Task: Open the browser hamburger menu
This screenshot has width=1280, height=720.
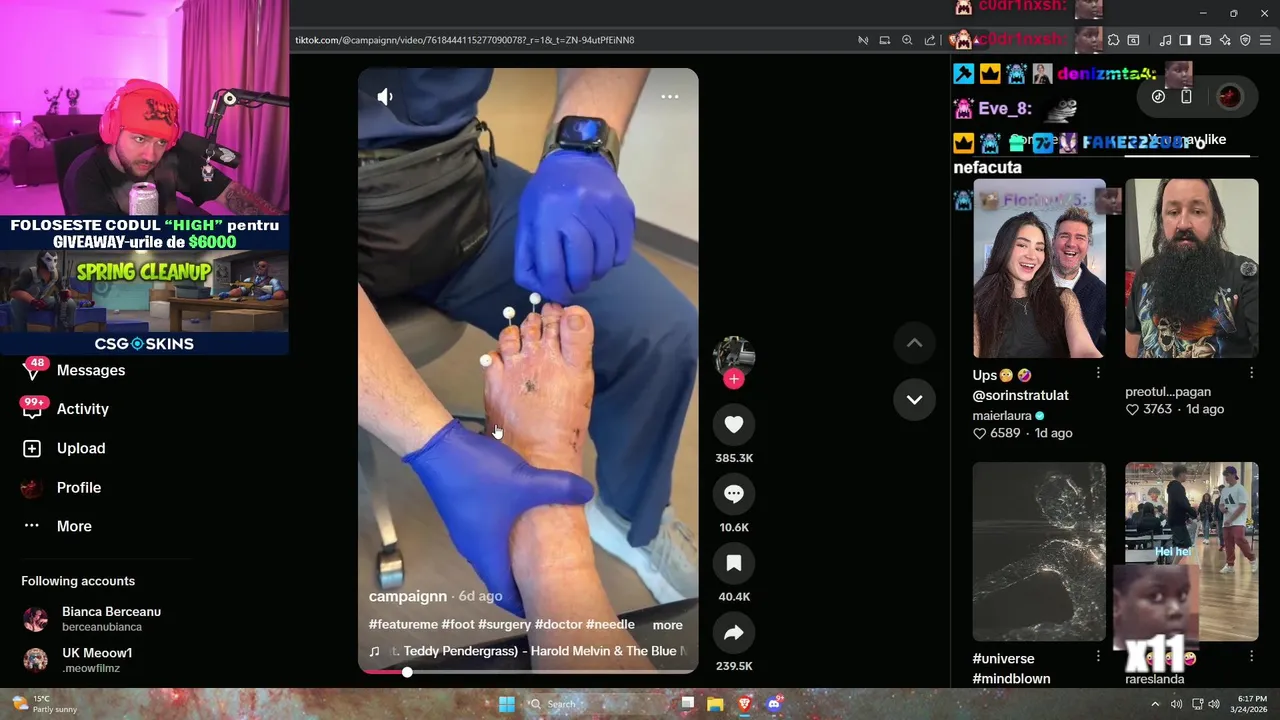Action: click(x=1265, y=40)
